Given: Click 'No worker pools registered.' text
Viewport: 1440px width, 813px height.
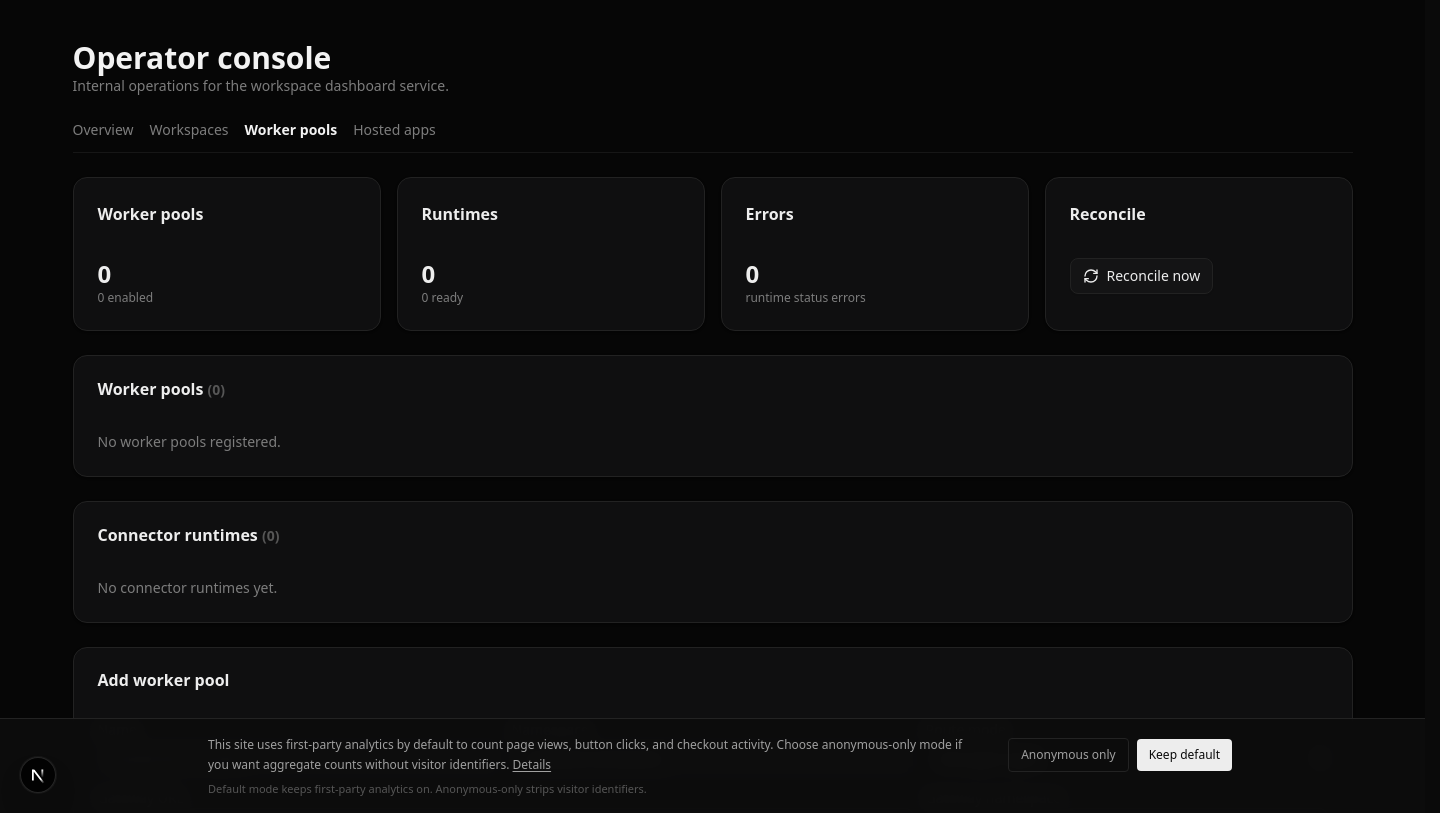Looking at the screenshot, I should point(189,442).
